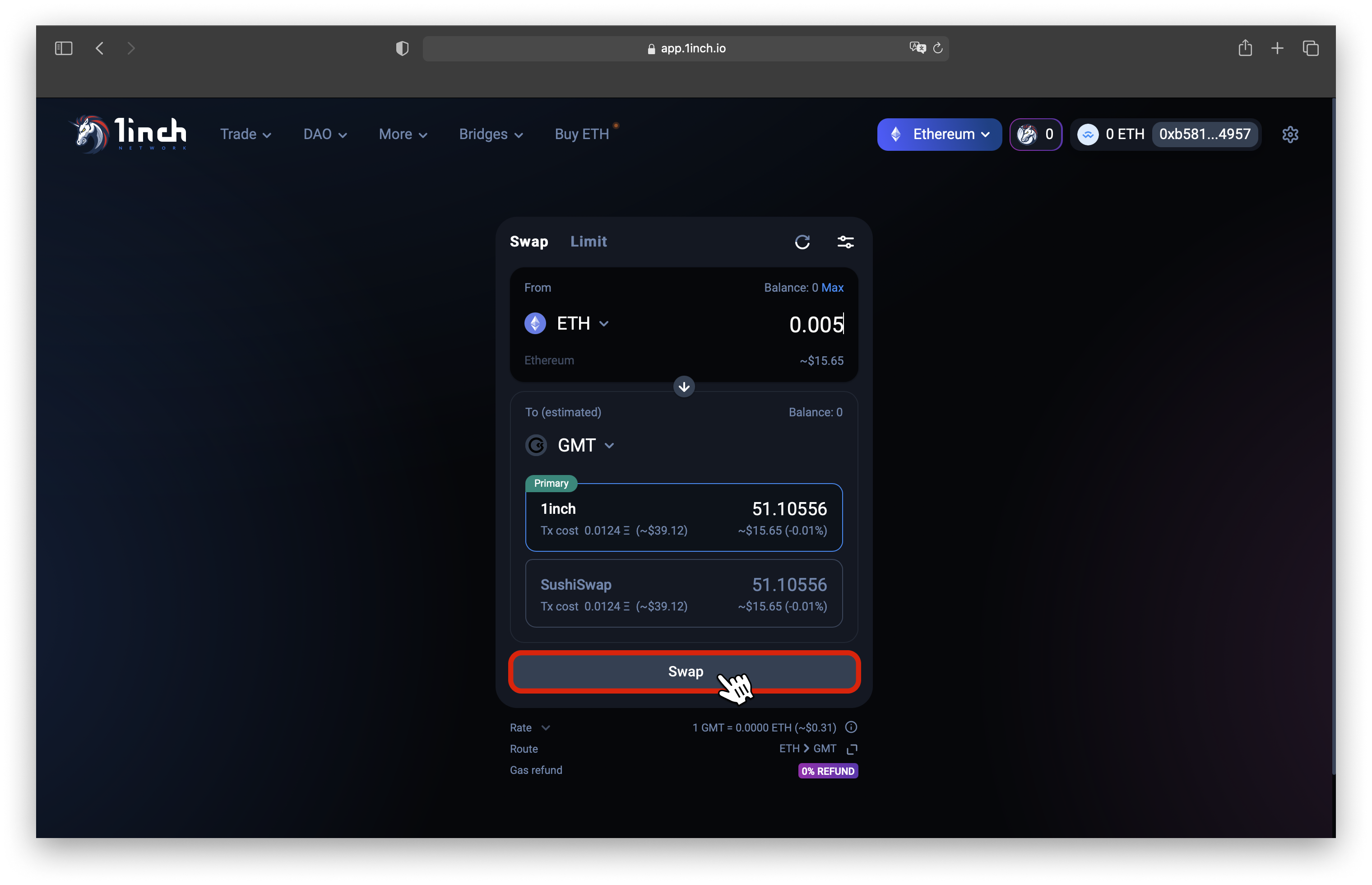
Task: Refresh swap quotes with reload icon
Action: click(x=802, y=242)
